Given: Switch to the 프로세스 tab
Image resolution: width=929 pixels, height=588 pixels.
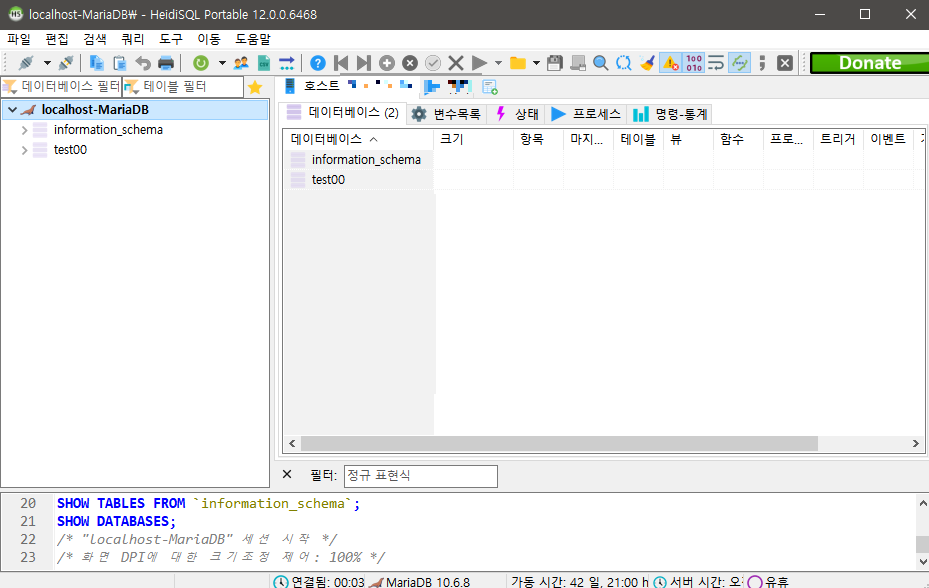Looking at the screenshot, I should click(x=586, y=114).
